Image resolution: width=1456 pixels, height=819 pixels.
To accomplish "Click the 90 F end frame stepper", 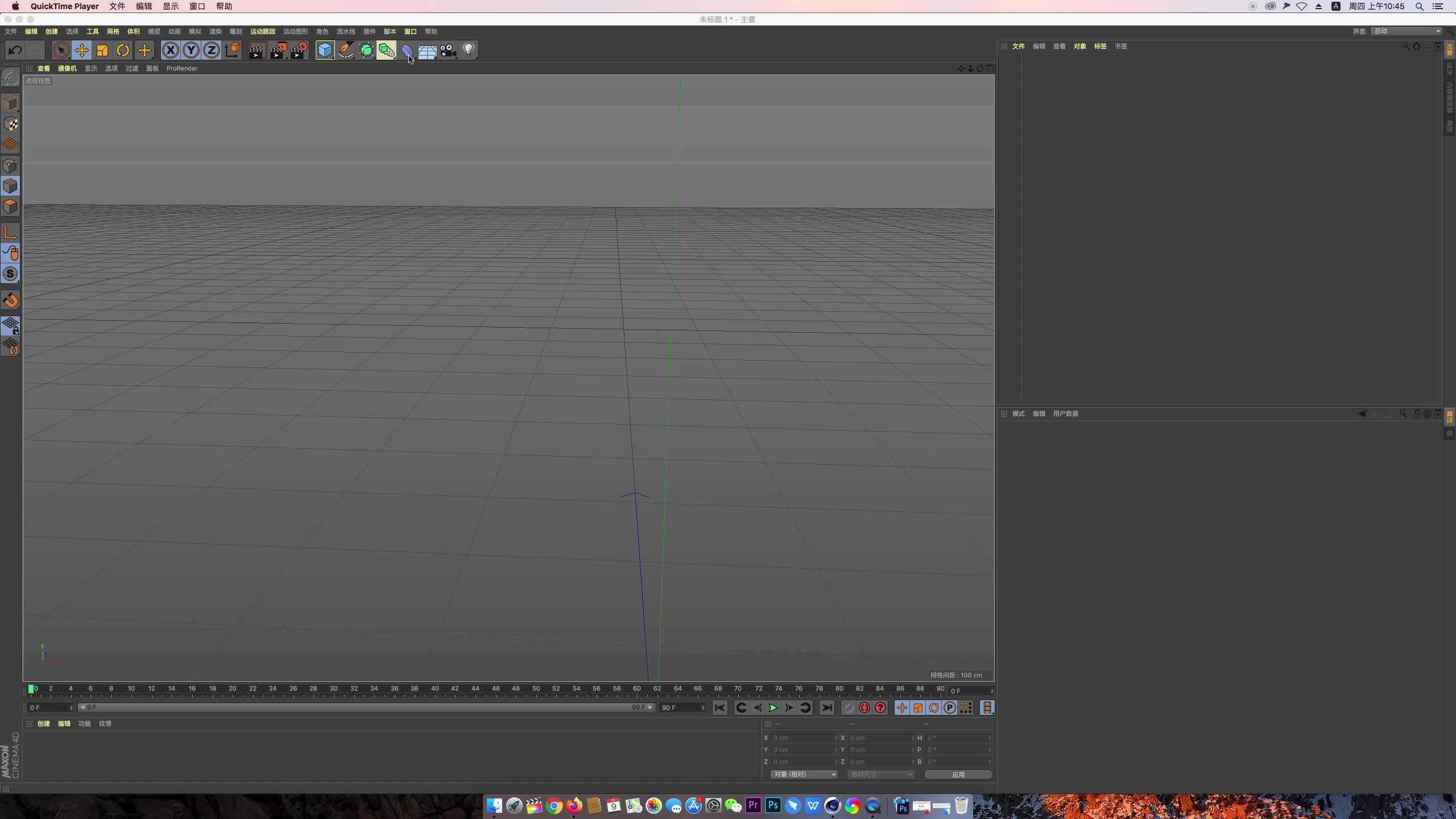I will coord(703,708).
